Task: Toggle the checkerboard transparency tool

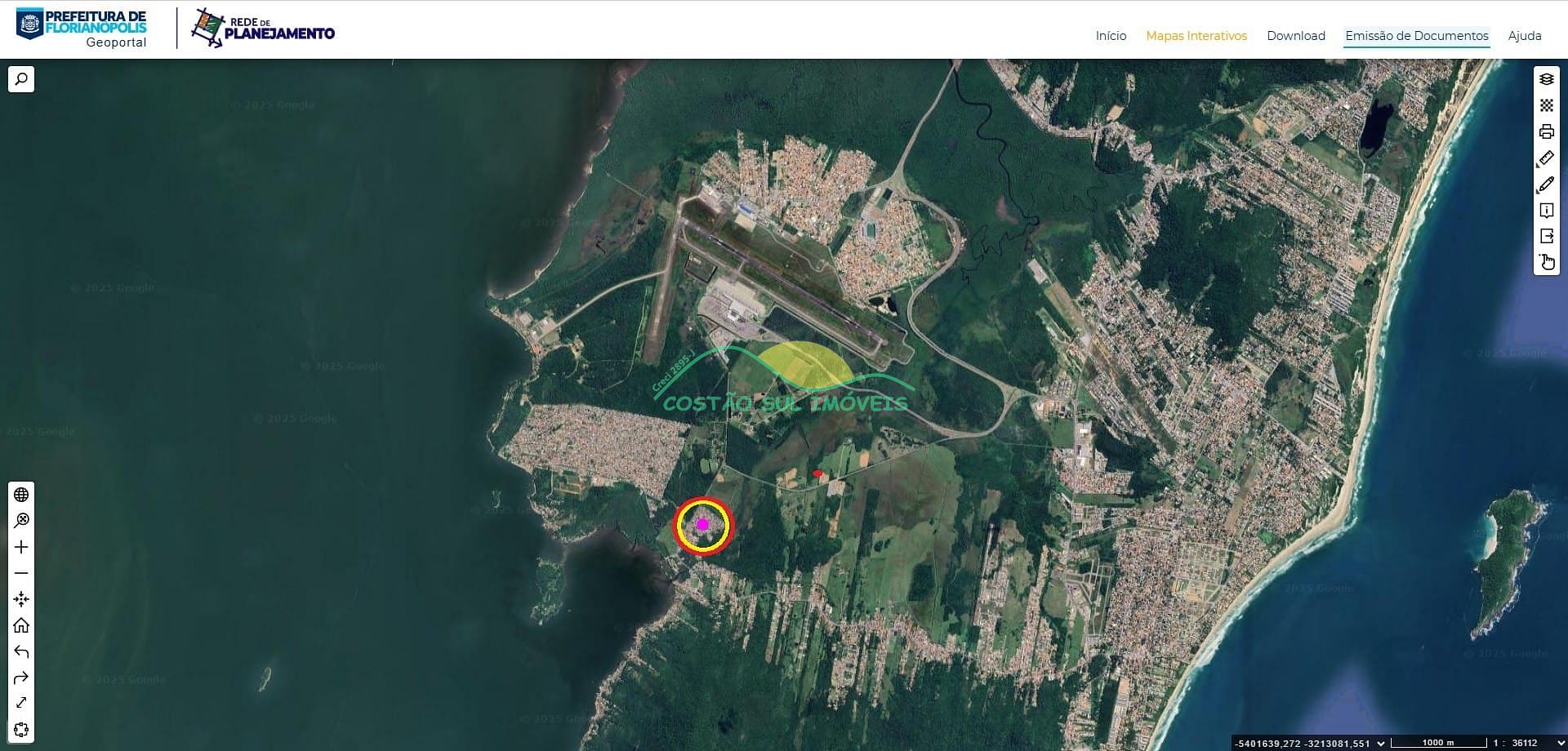Action: pos(1546,105)
